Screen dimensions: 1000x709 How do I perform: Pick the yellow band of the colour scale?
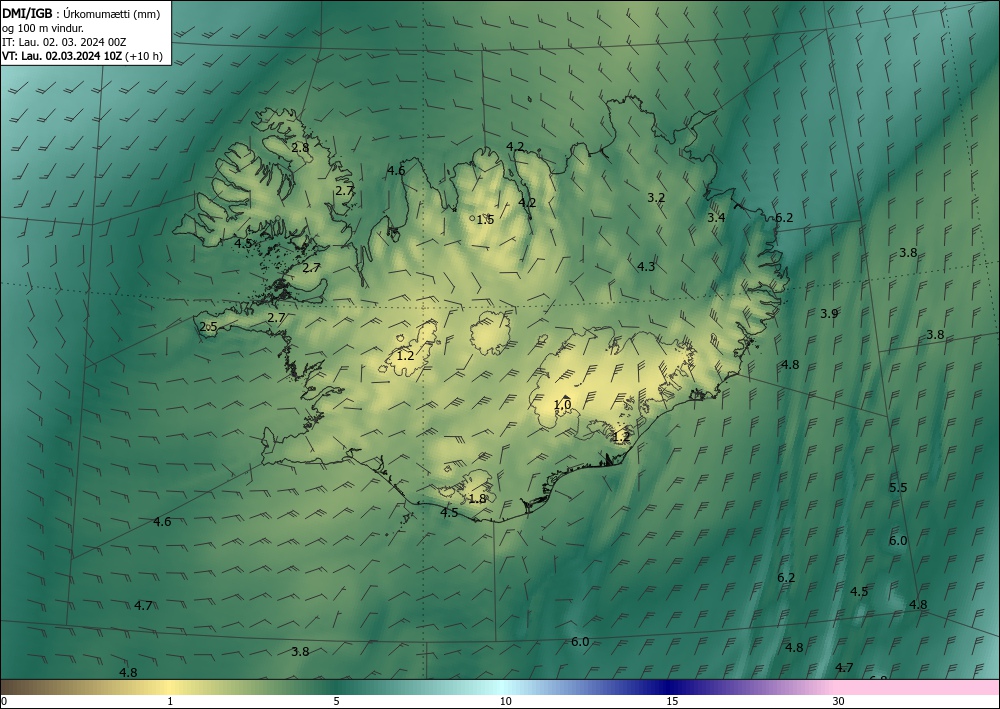[170, 687]
